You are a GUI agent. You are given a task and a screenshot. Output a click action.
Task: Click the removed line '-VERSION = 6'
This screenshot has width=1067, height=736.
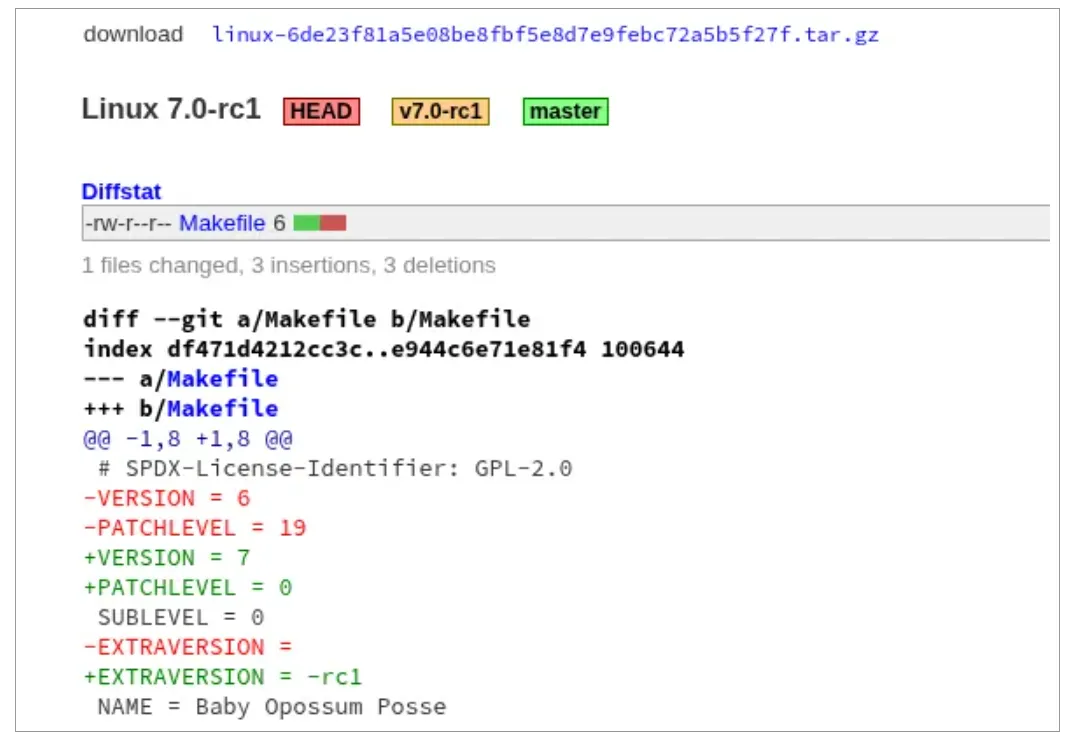click(x=167, y=499)
